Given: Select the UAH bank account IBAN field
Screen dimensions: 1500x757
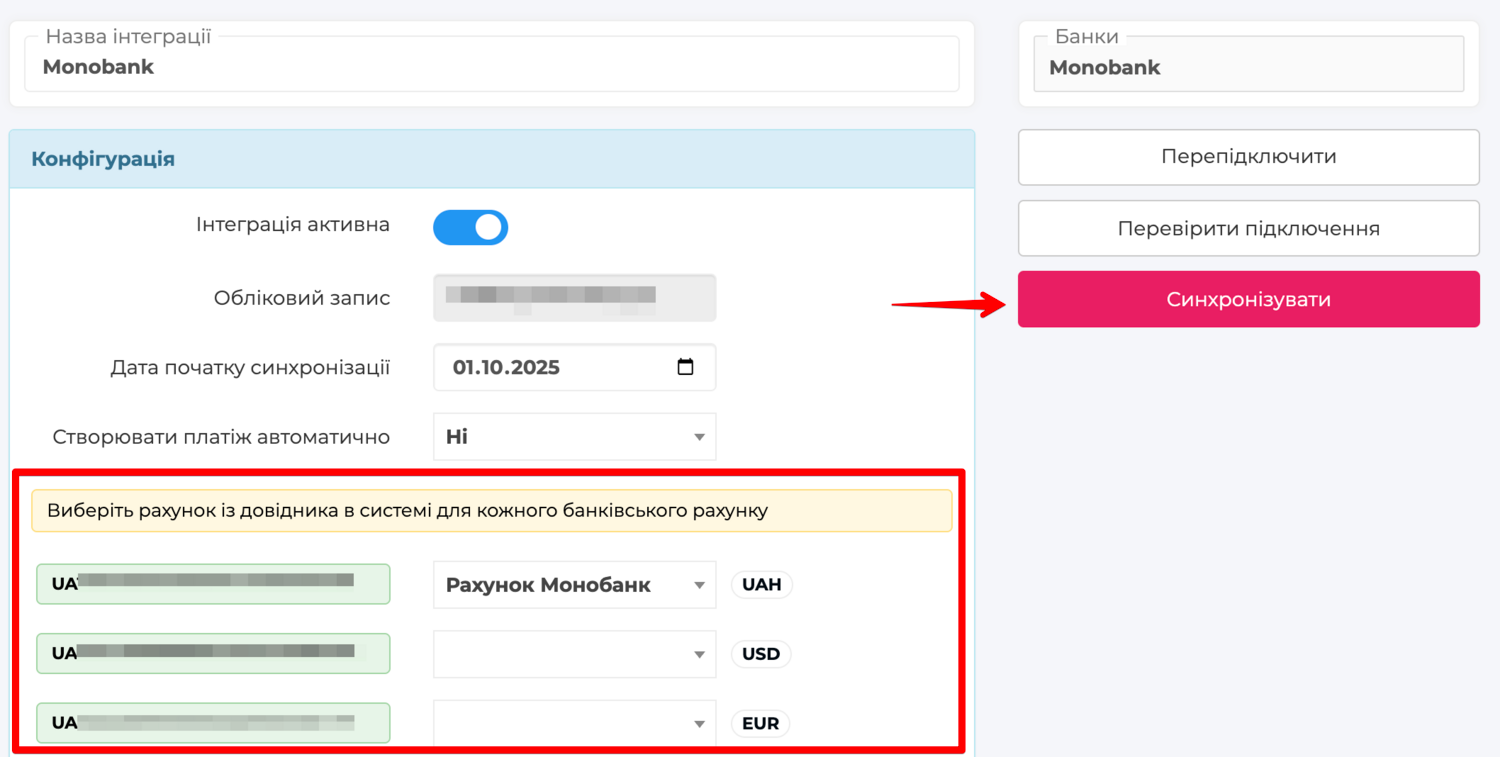Looking at the screenshot, I should [213, 585].
